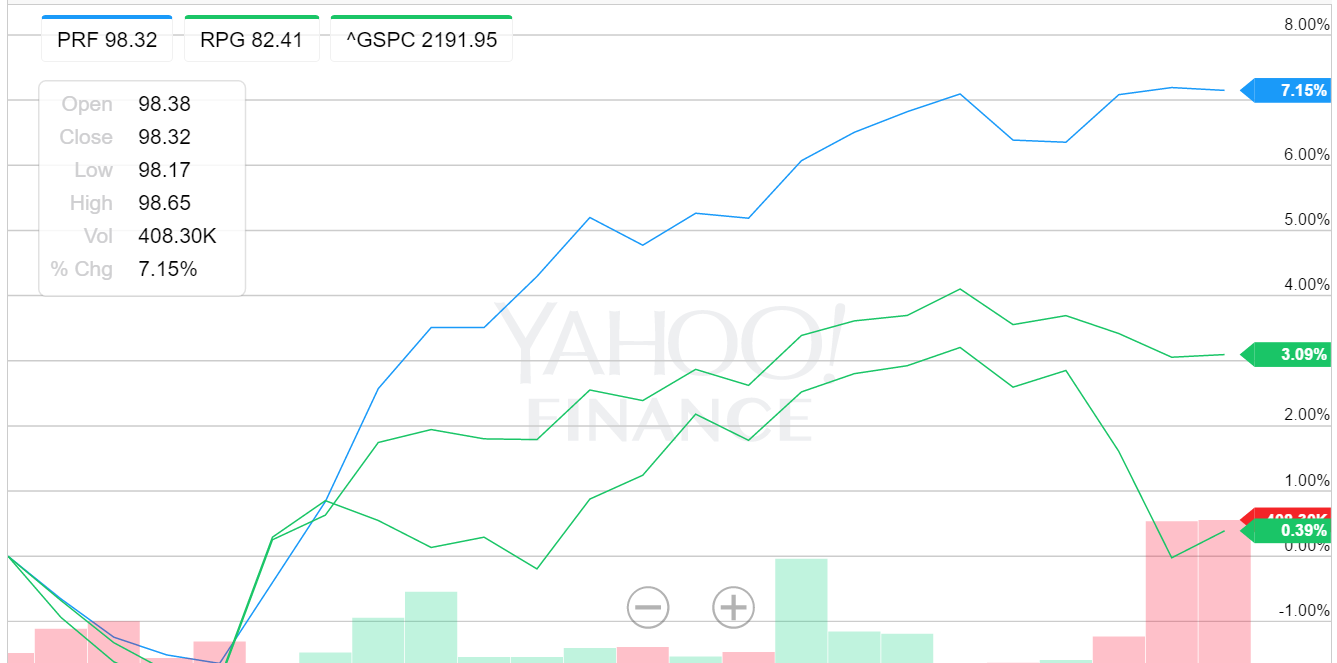Click the zoom-out minus icon

648,606
